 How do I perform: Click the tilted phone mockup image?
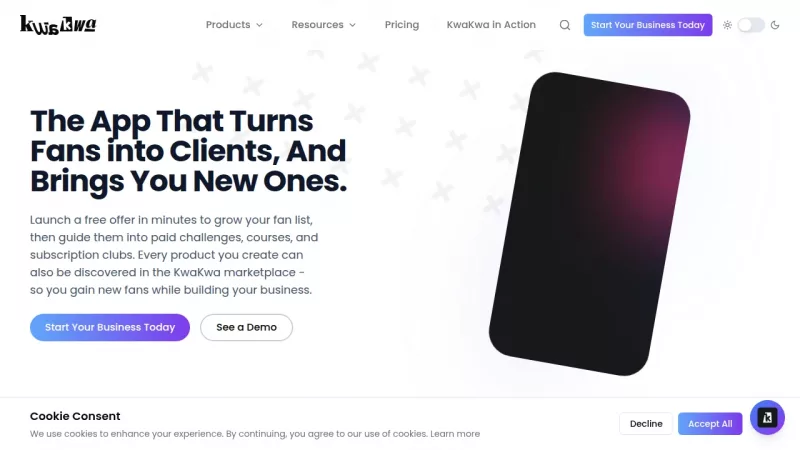click(589, 224)
